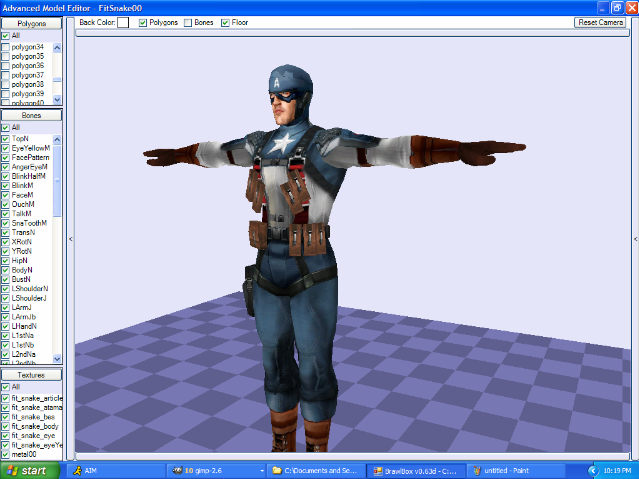Click Bones list scroll down arrow

tap(57, 359)
